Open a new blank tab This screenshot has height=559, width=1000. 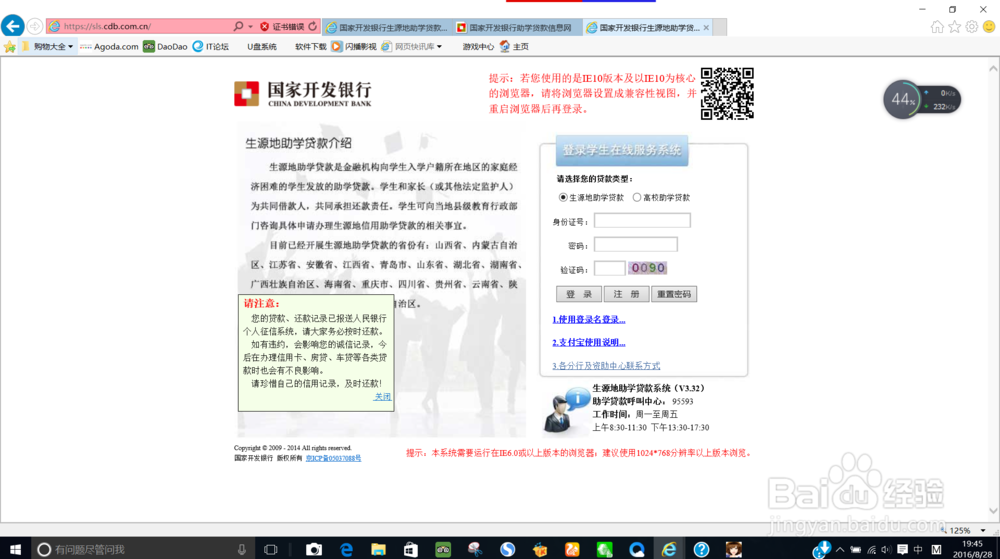(719, 27)
